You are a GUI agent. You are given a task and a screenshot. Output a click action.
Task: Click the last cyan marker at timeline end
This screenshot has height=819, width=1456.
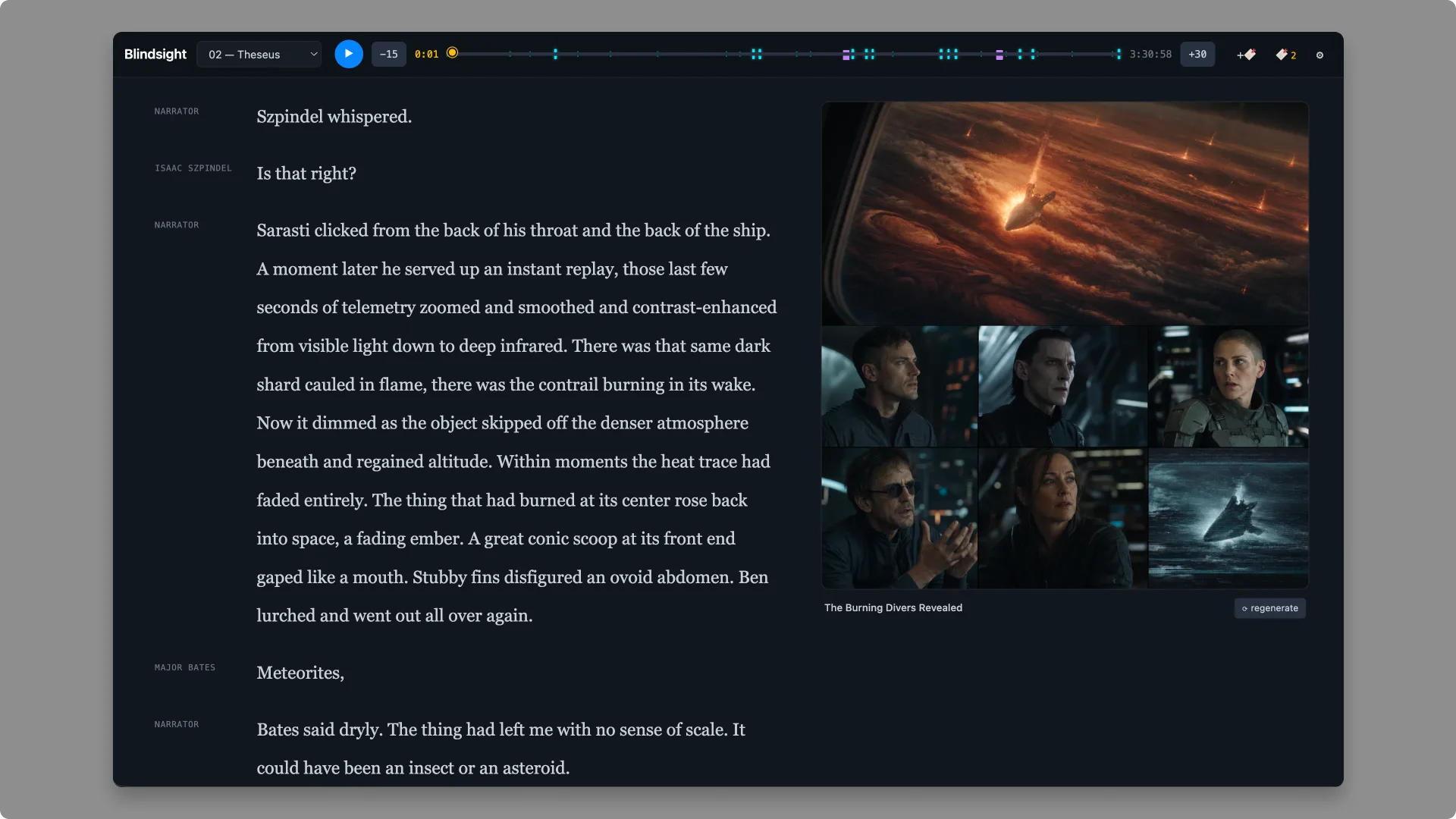point(1119,54)
